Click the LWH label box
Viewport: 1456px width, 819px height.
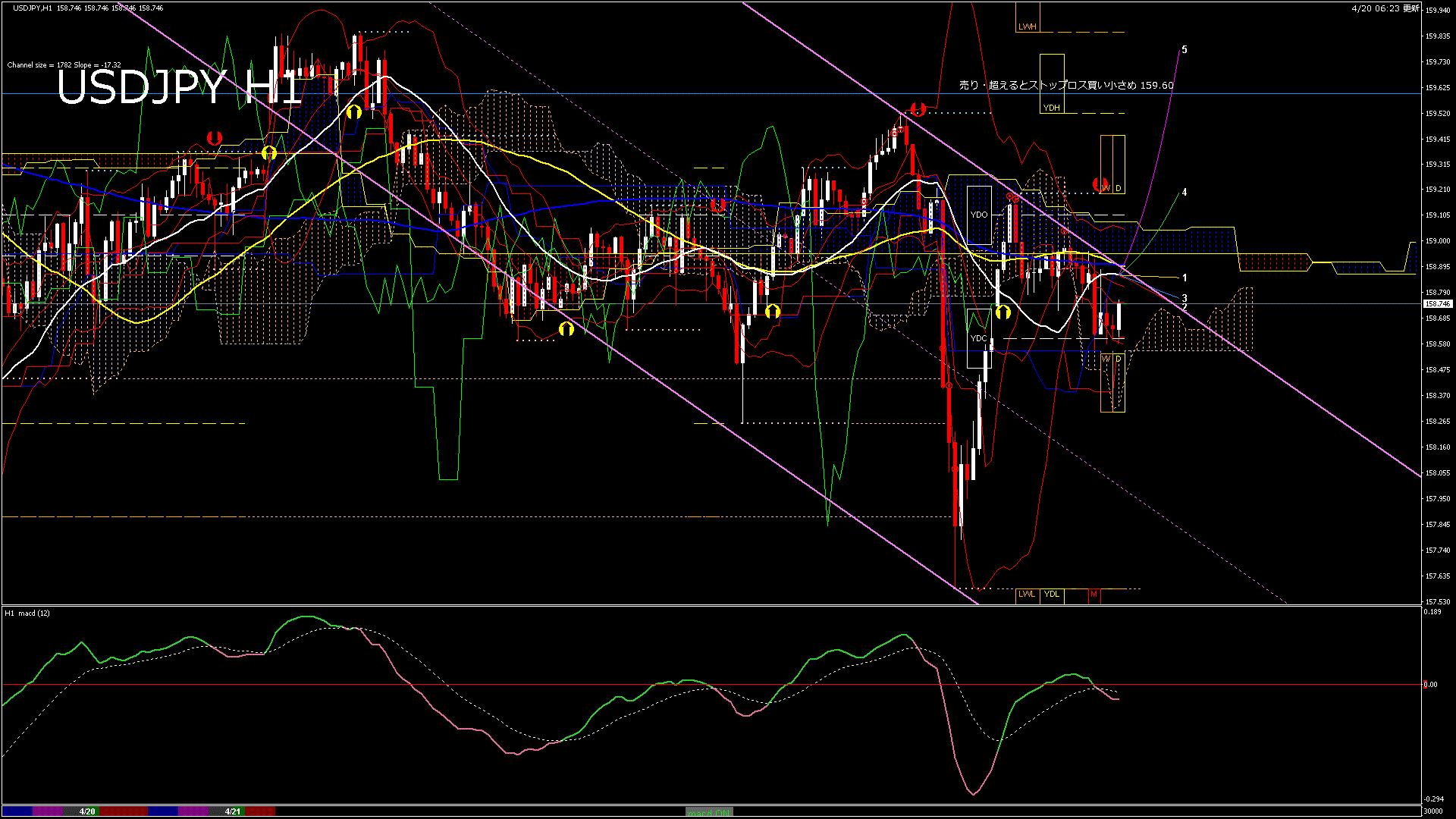point(1027,27)
